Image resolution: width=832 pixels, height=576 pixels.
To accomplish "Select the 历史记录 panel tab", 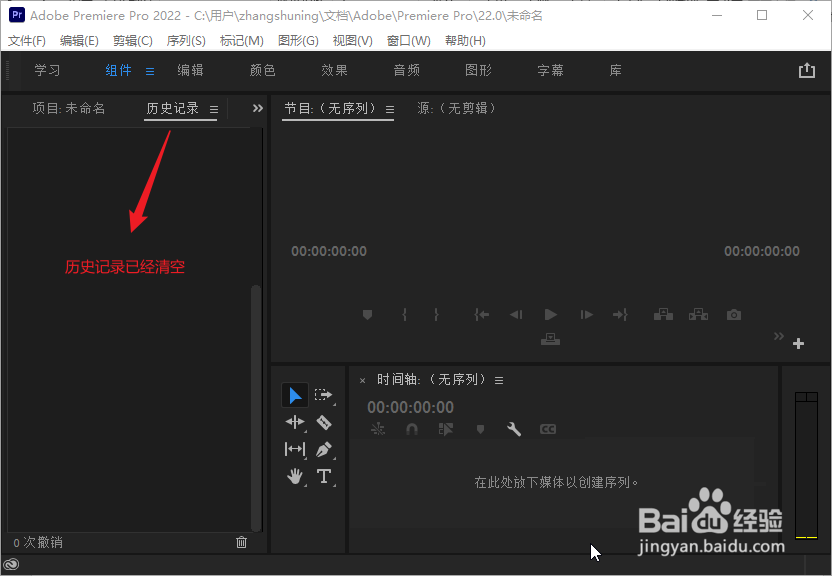I will [172, 109].
